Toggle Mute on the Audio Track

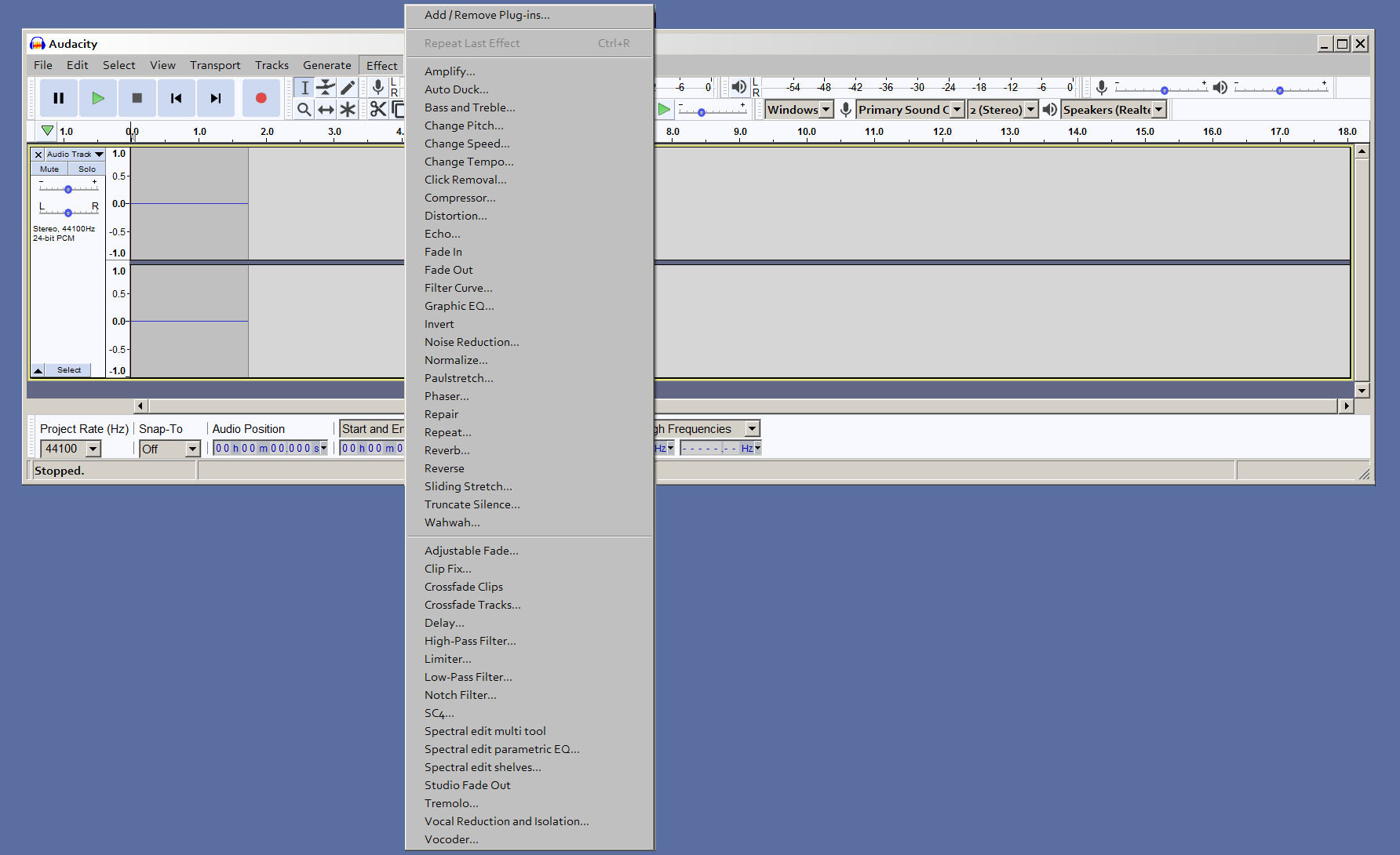tap(49, 169)
